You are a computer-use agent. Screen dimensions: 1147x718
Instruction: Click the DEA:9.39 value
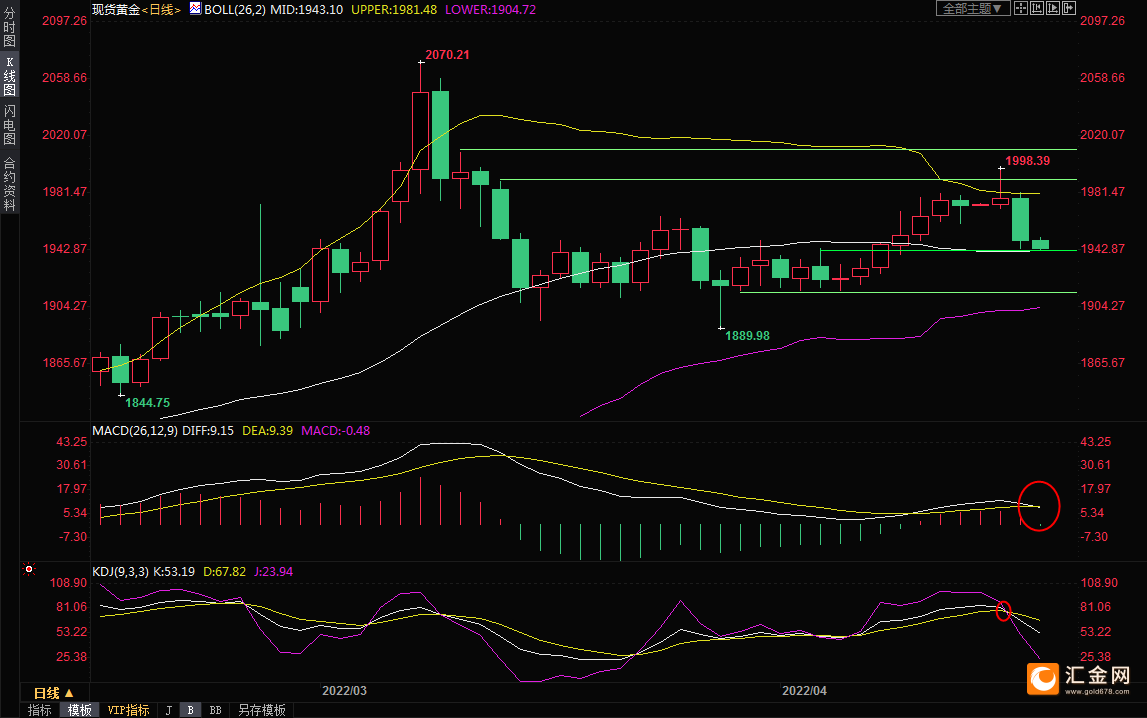267,431
